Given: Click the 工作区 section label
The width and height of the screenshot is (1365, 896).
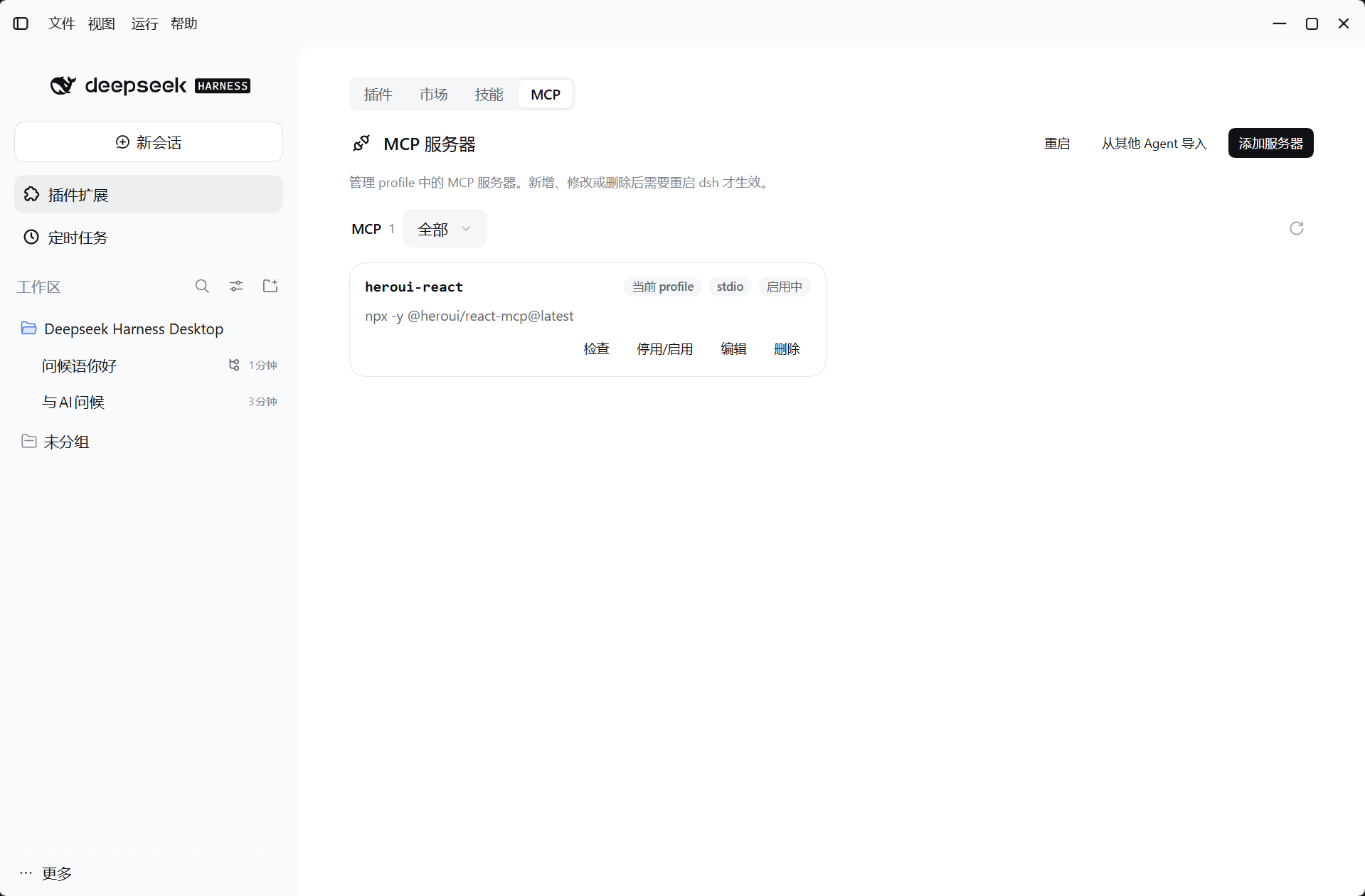Looking at the screenshot, I should 39,287.
